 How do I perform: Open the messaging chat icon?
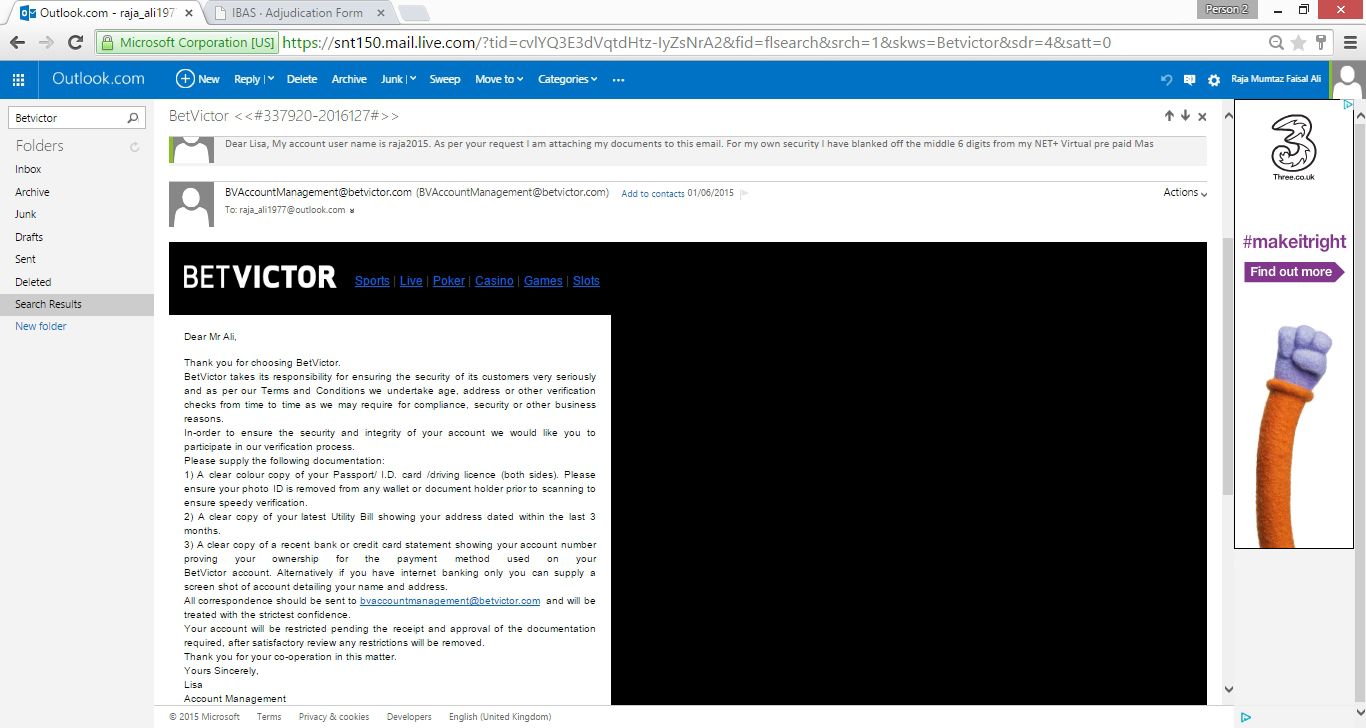(x=1189, y=80)
